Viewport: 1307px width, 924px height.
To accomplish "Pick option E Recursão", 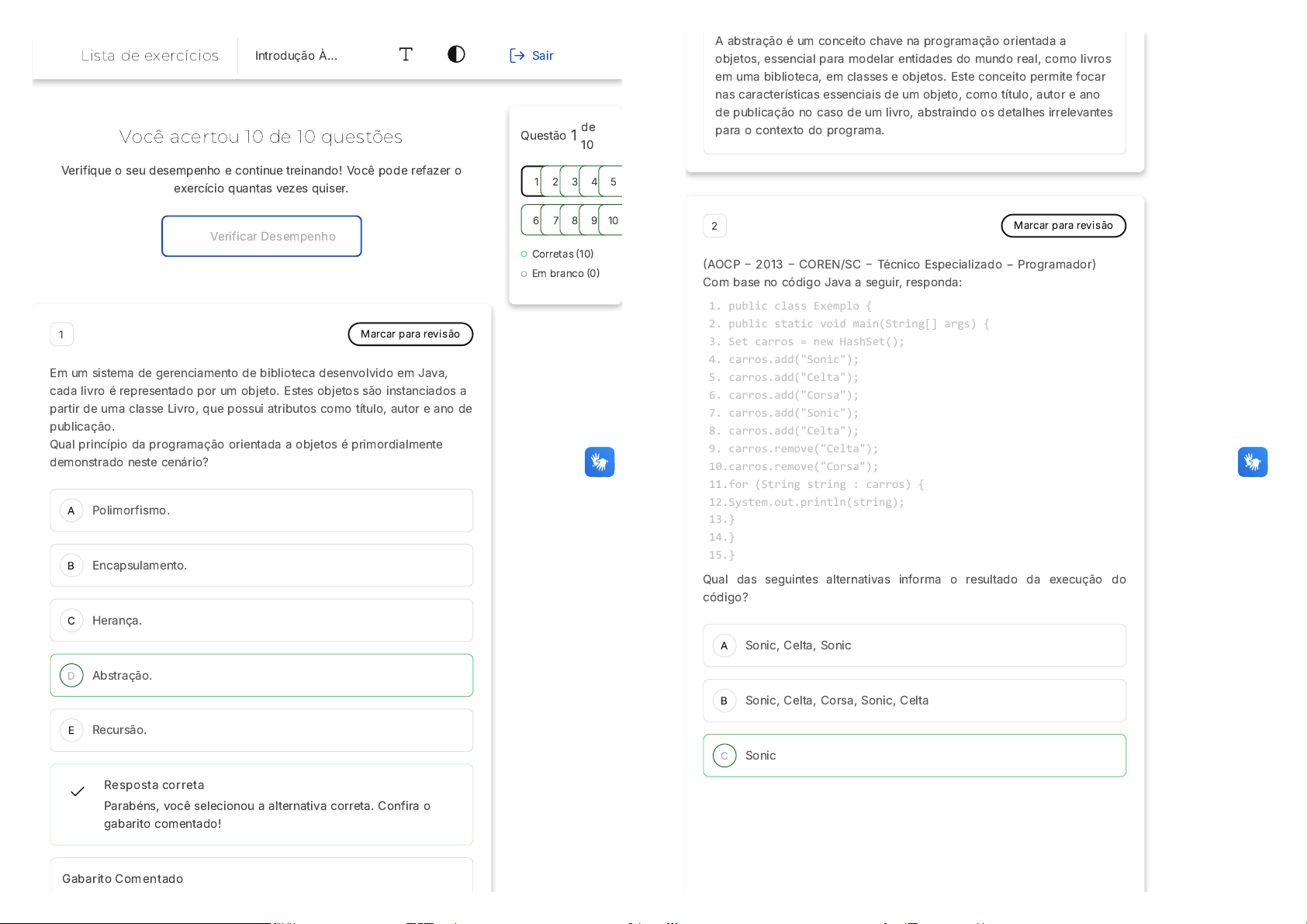I will click(x=261, y=730).
